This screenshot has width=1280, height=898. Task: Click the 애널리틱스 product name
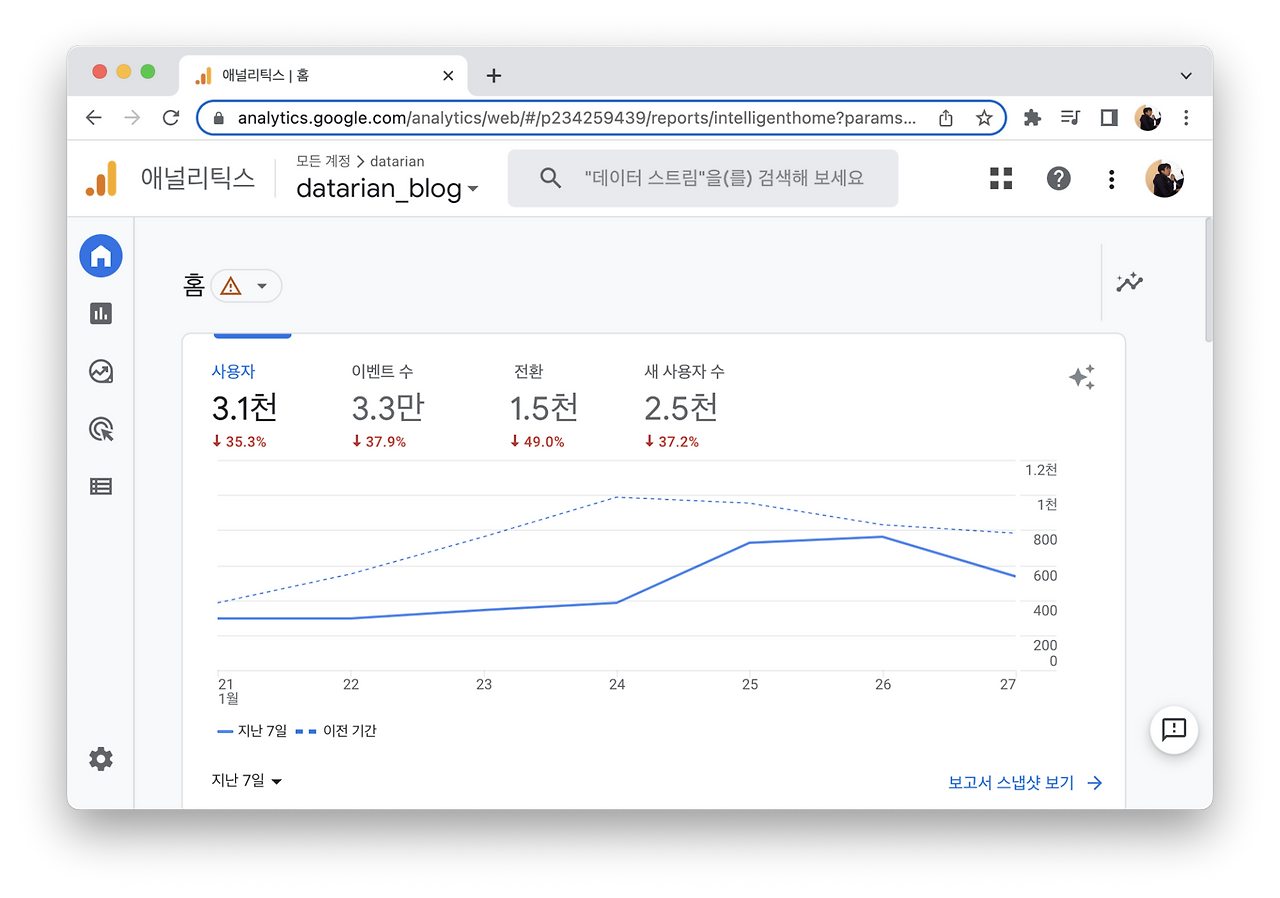(198, 178)
